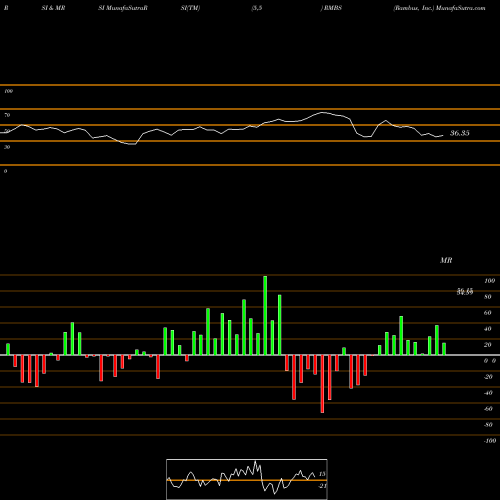Select the "60" label on the MR axis
500x500 pixels.
click(488, 313)
